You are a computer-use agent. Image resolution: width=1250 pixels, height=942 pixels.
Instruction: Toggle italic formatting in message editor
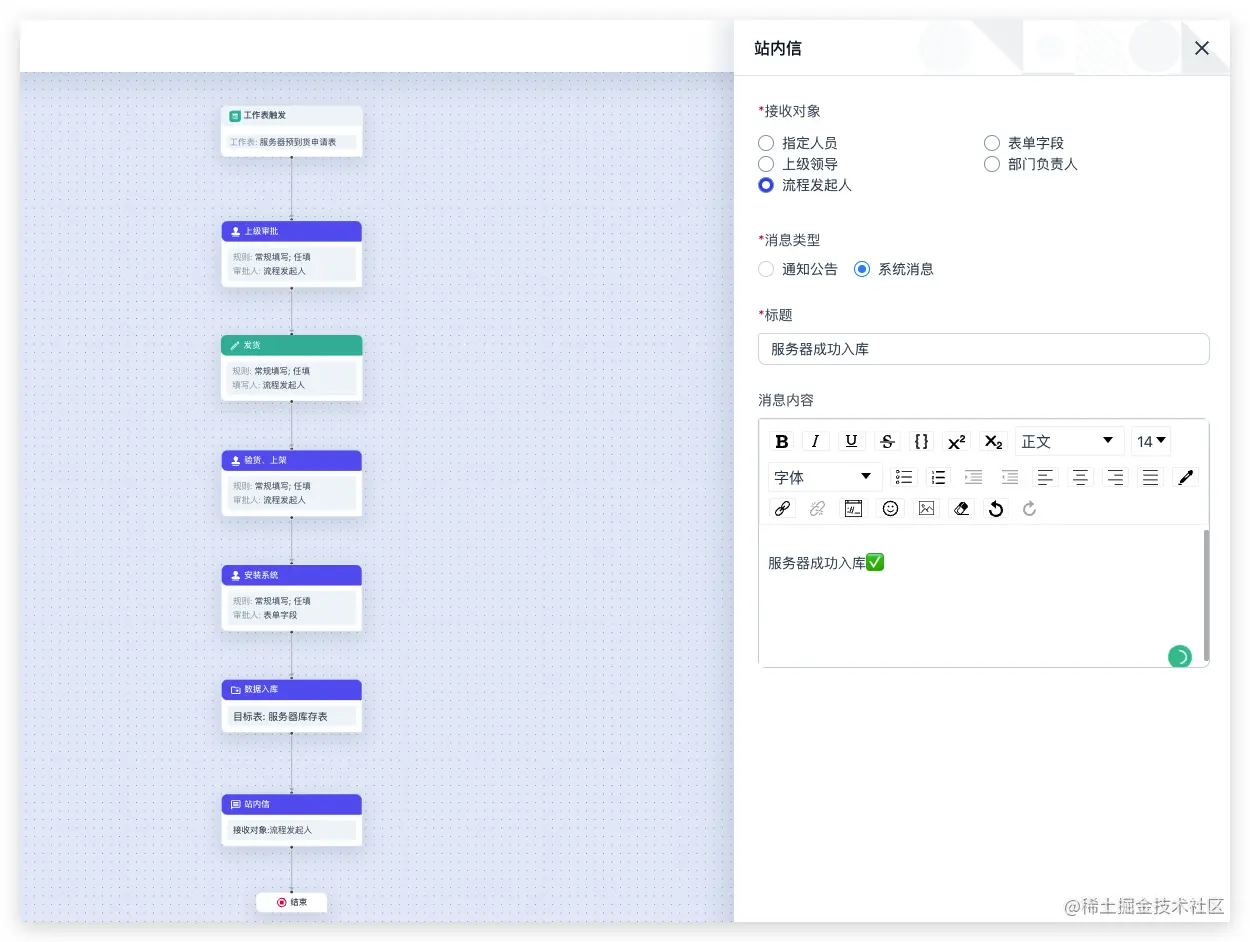[816, 441]
